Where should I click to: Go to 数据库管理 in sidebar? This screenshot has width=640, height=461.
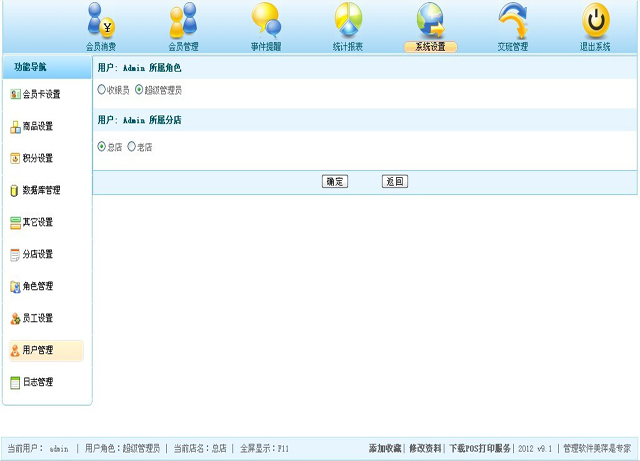pyautogui.click(x=42, y=191)
